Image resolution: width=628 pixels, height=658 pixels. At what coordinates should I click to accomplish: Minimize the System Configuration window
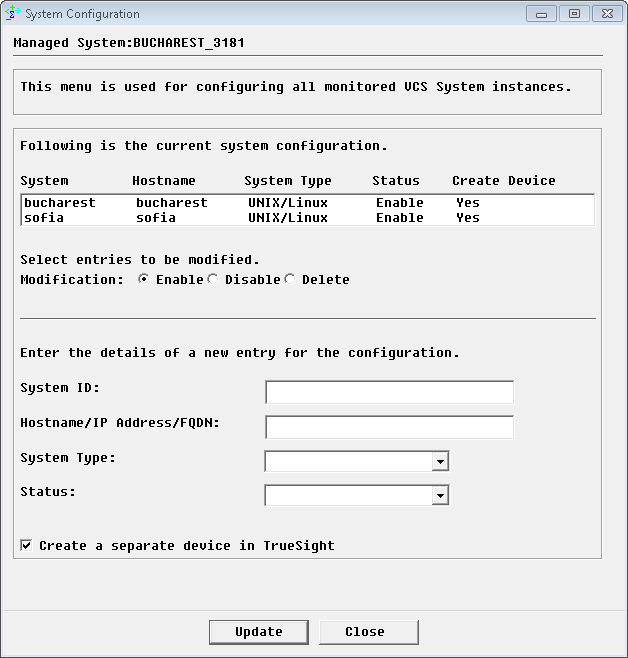click(543, 14)
